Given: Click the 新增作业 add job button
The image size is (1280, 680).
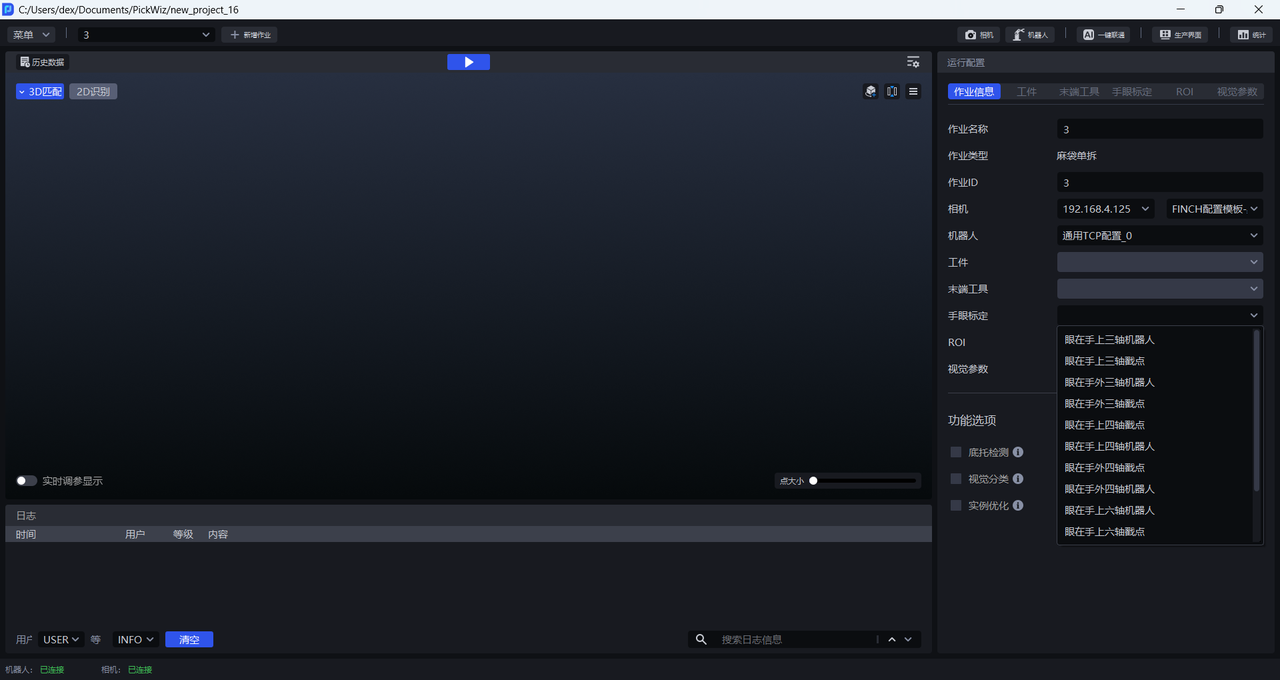Looking at the screenshot, I should click(x=250, y=35).
